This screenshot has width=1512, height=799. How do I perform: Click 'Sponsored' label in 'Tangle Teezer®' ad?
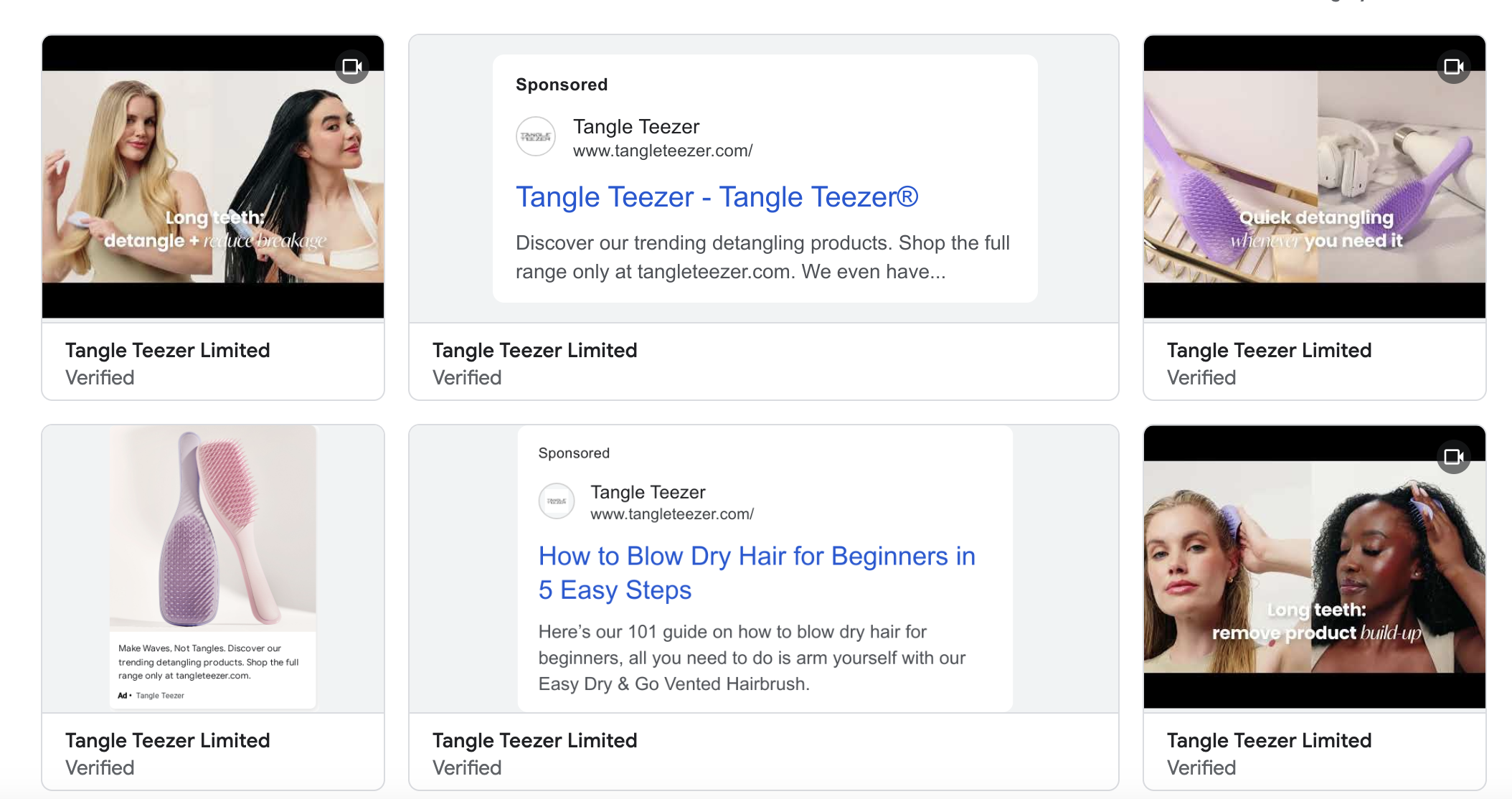click(562, 85)
